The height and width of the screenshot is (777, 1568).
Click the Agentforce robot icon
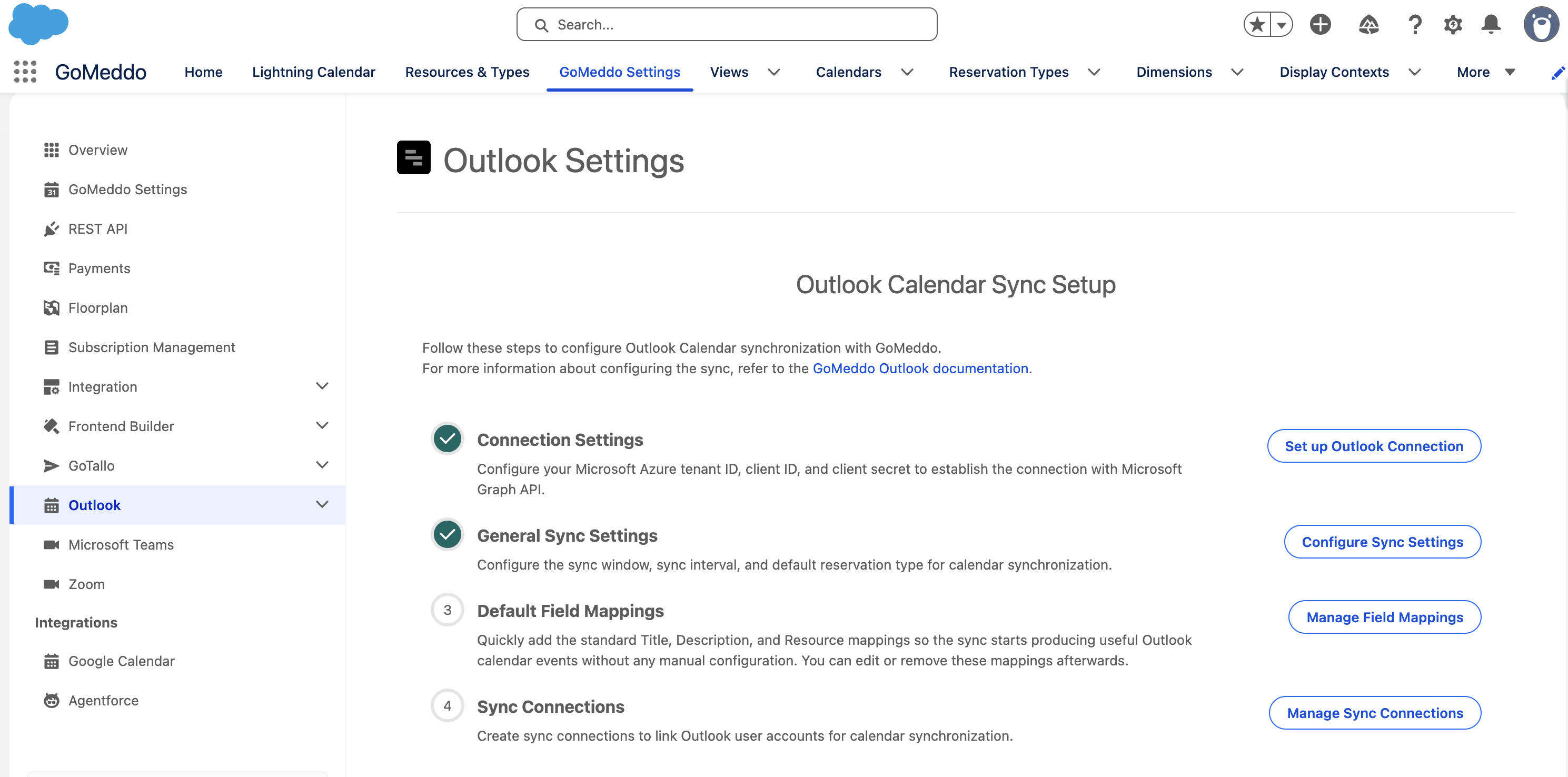point(51,700)
